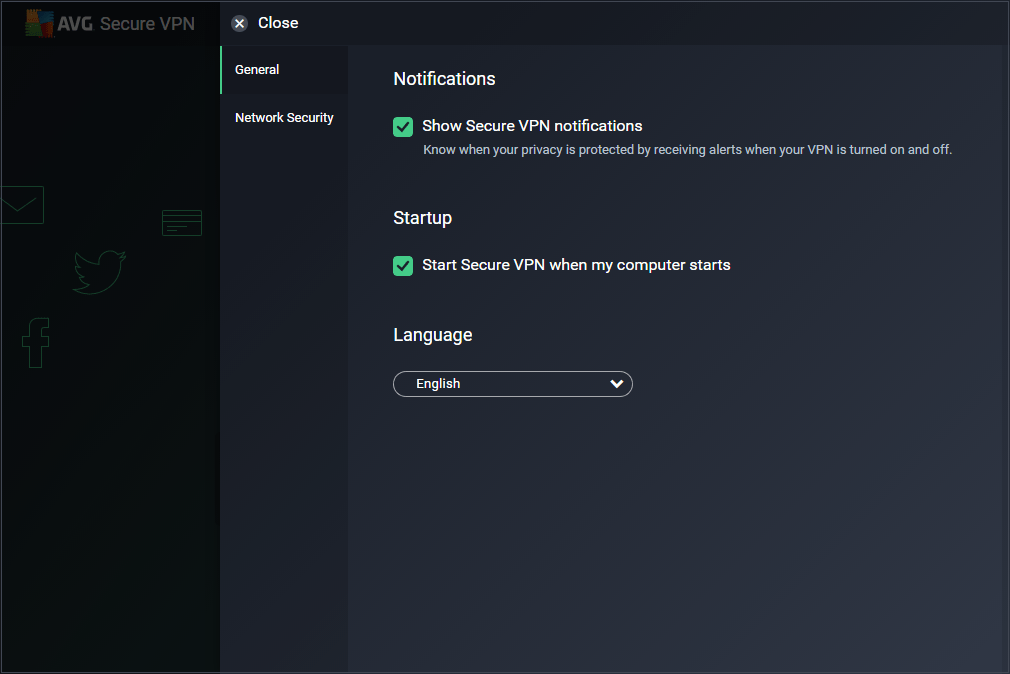Uncheck Start Secure VPN when my computer starts

[402, 266]
